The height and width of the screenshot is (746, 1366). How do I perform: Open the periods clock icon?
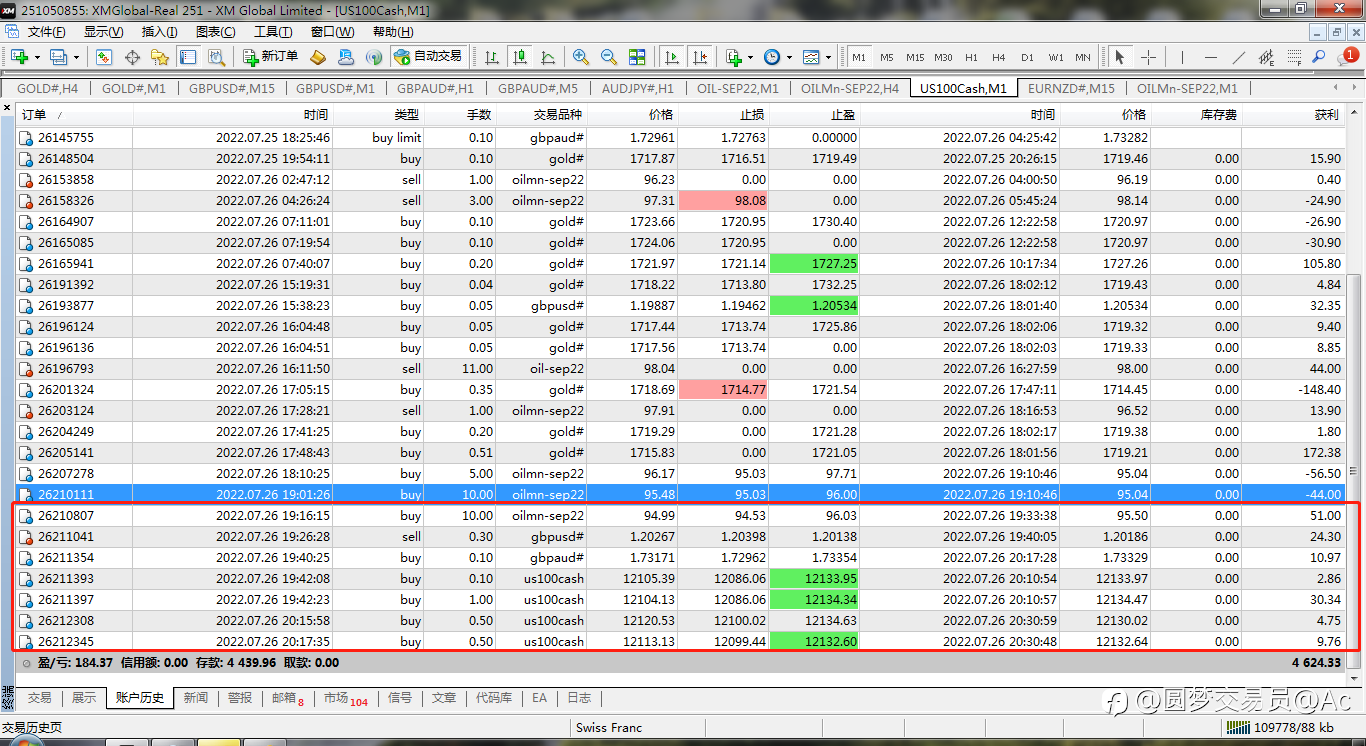pos(772,57)
